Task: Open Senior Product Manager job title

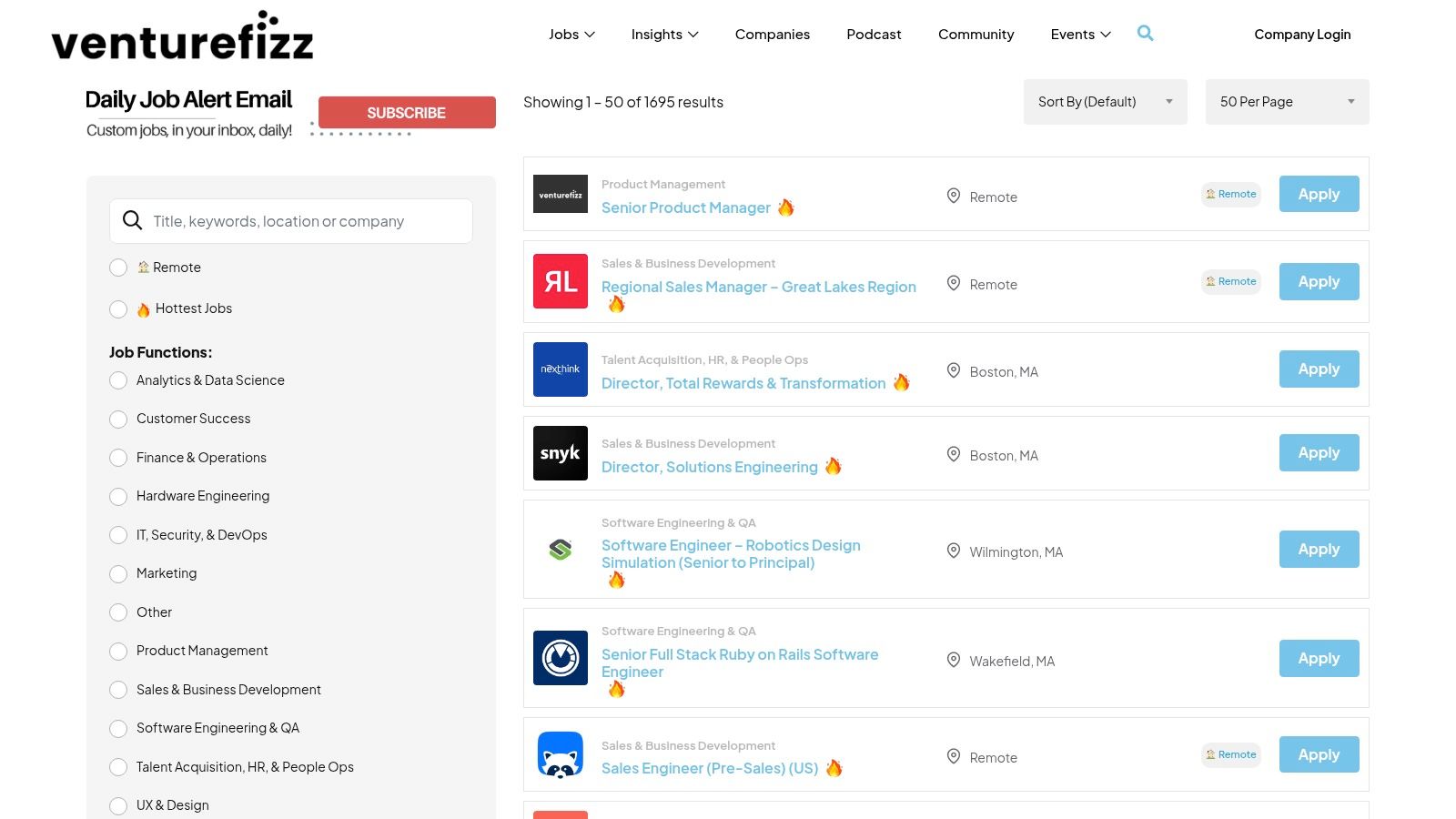Action: click(x=686, y=207)
